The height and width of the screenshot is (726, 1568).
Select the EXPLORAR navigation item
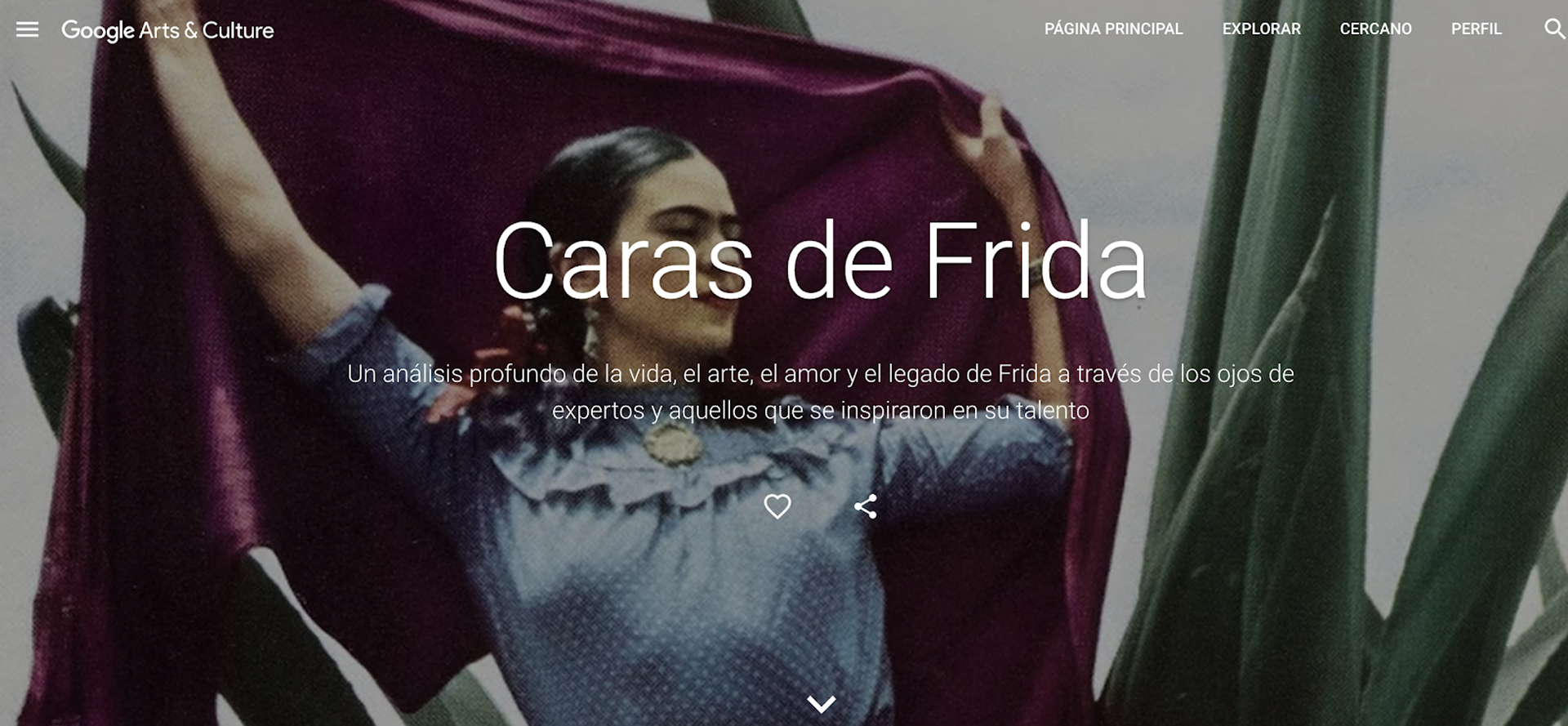click(x=1261, y=29)
